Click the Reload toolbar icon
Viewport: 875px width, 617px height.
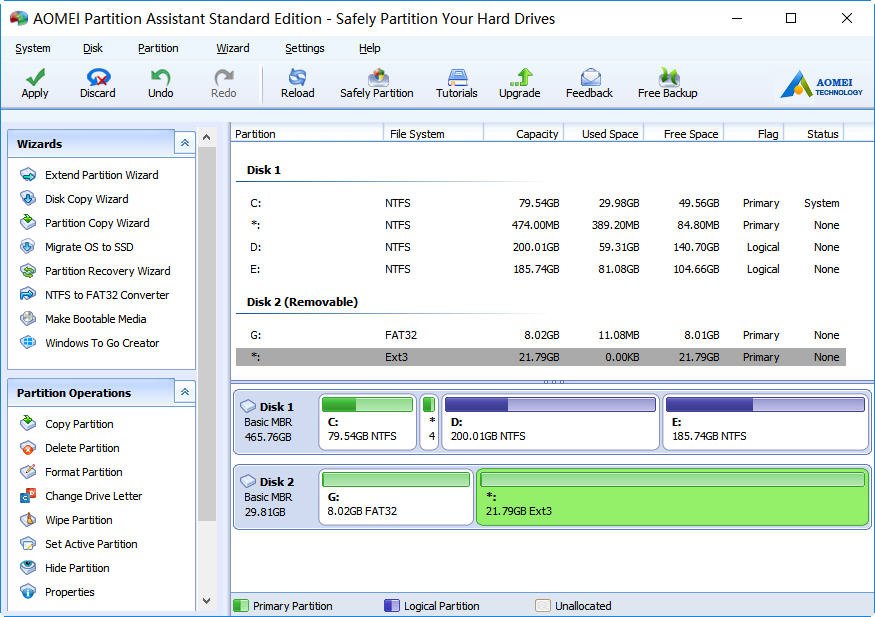[297, 83]
